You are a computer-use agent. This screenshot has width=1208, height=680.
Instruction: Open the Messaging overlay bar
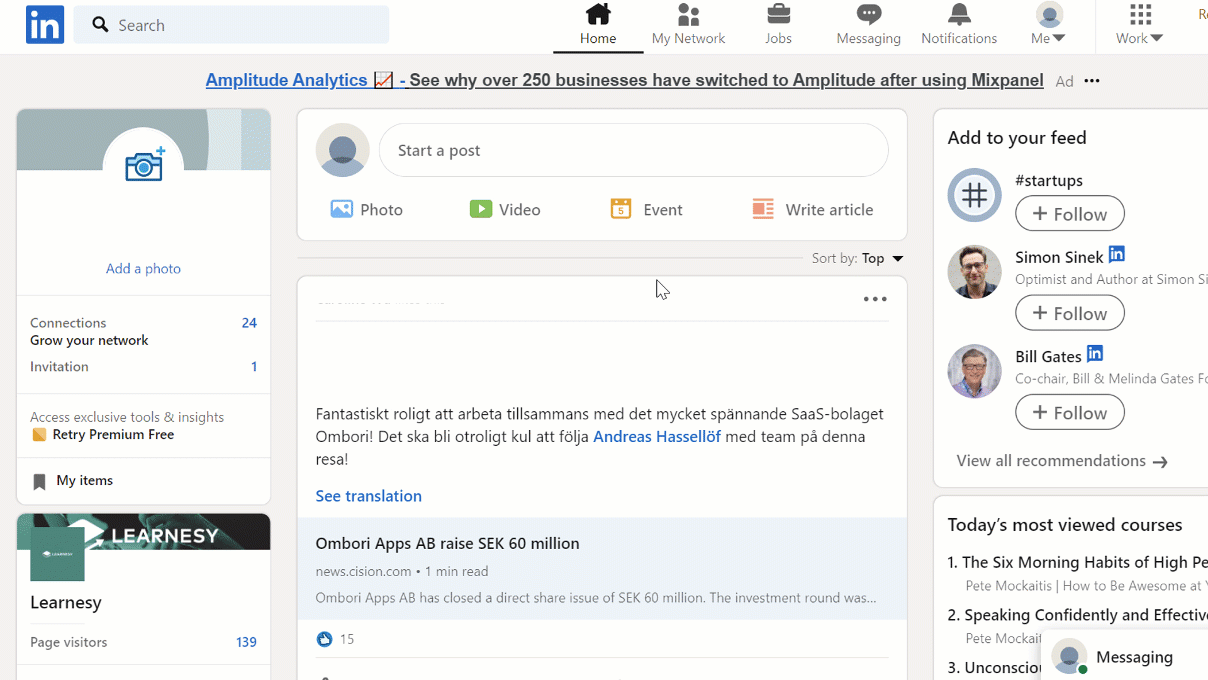(1124, 656)
